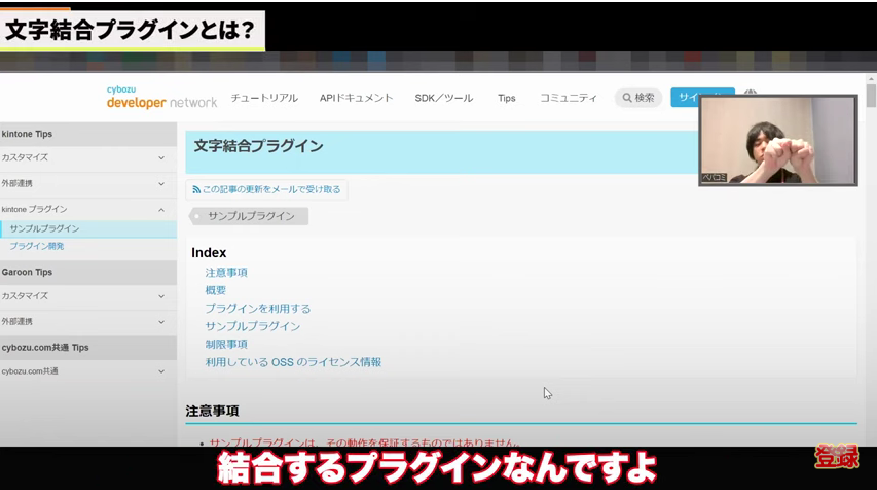Click the 注意事項 section heading
This screenshot has width=877, height=490.
213,411
